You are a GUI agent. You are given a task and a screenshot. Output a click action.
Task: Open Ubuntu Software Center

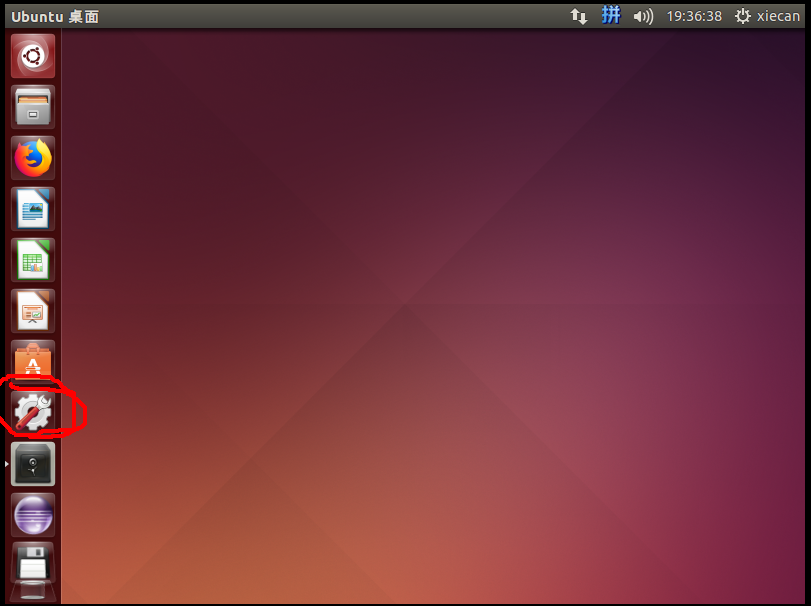(x=33, y=360)
